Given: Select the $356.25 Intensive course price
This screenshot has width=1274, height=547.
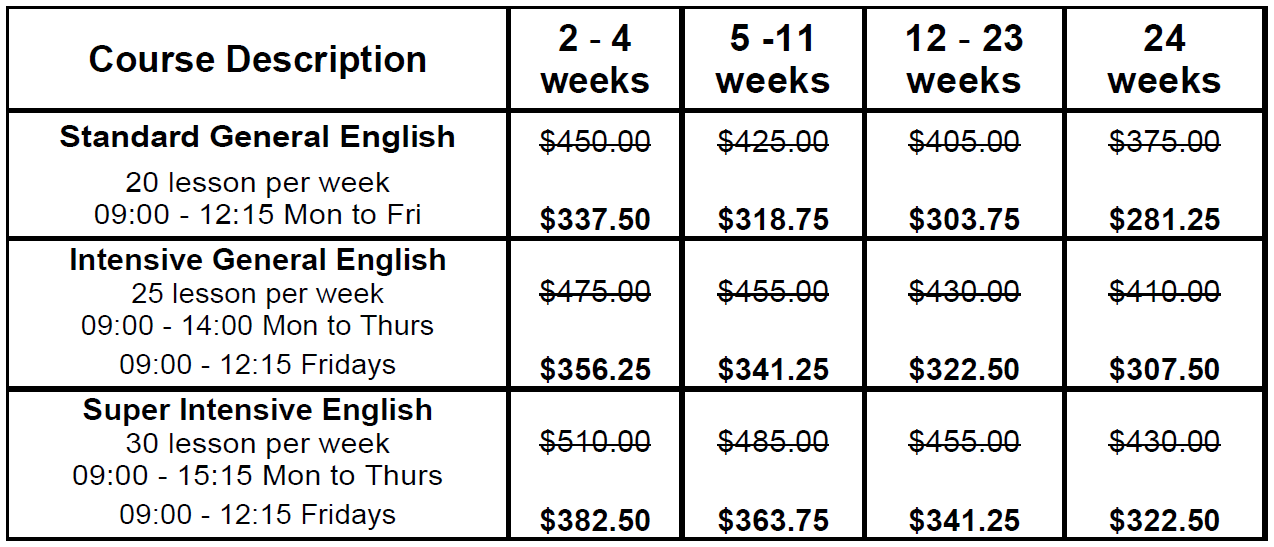Looking at the screenshot, I should (x=595, y=369).
